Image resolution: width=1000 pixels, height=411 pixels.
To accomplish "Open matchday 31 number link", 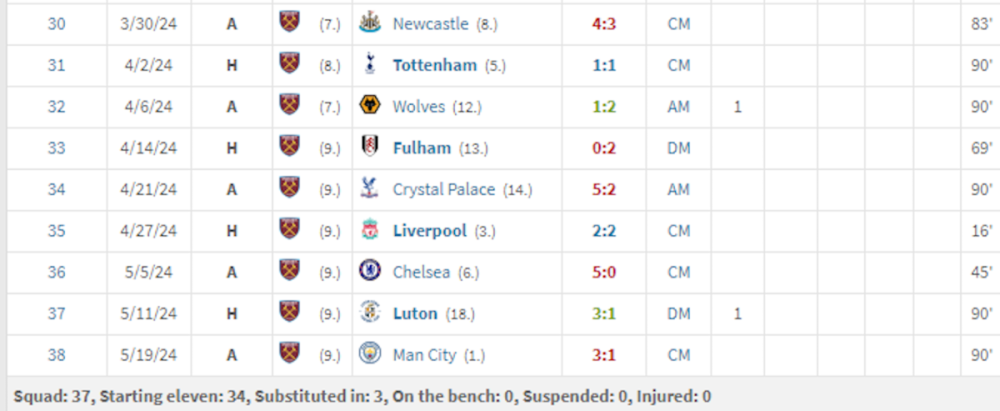I will click(x=56, y=66).
